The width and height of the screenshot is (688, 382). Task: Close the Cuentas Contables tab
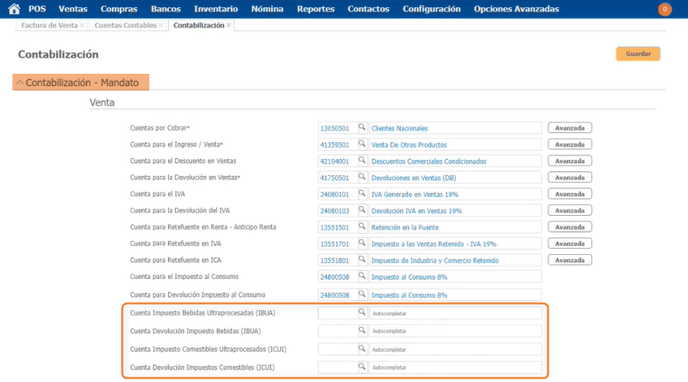click(x=161, y=25)
